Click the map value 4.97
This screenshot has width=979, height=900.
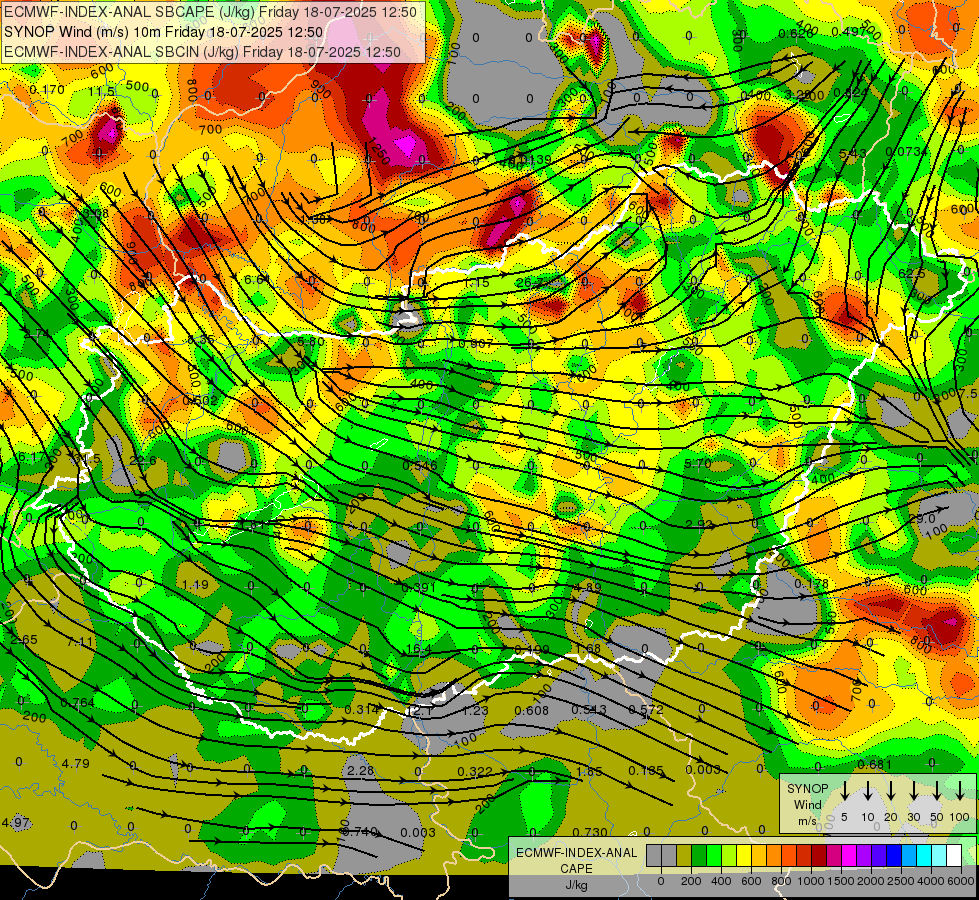16,822
